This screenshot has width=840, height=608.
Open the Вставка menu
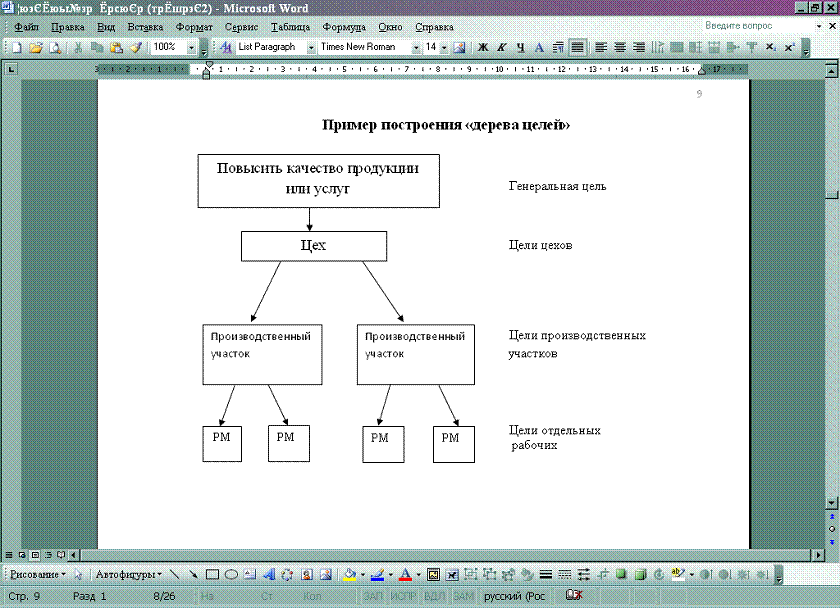click(145, 27)
